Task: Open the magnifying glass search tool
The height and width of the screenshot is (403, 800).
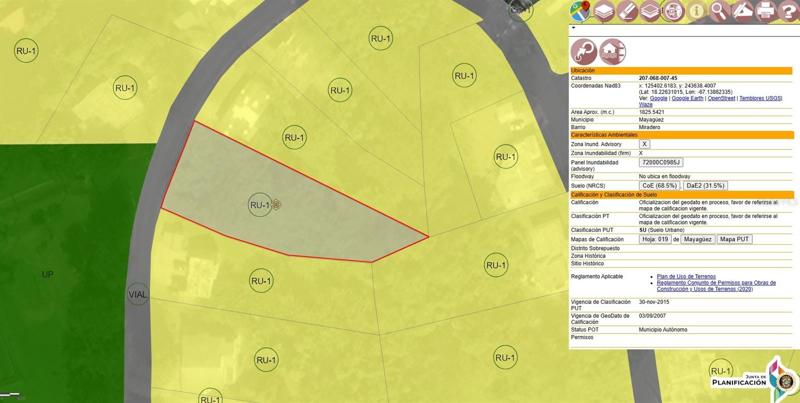Action: 719,11
